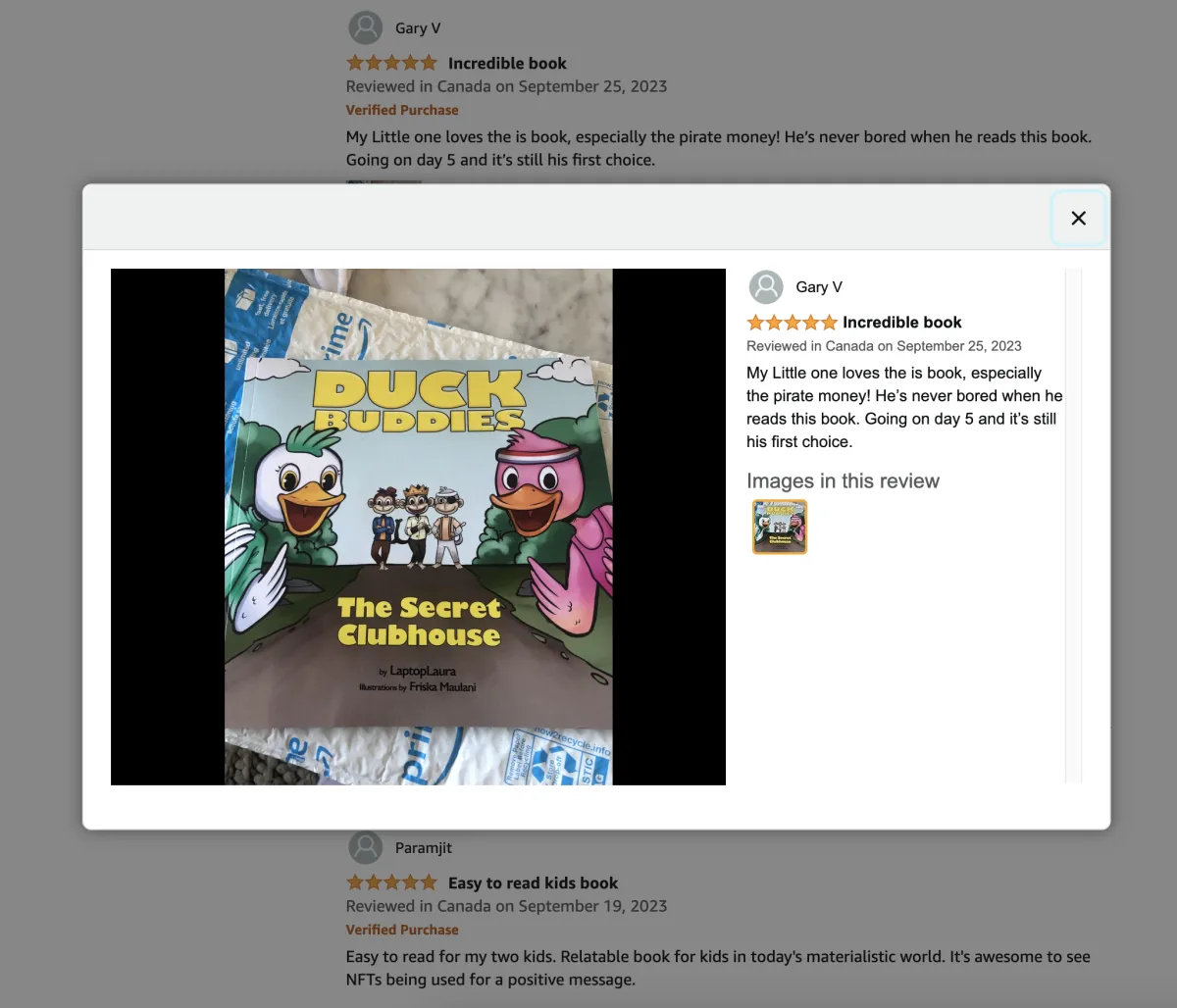
Task: Click Reviewed in Canada date in popup
Action: [884, 346]
